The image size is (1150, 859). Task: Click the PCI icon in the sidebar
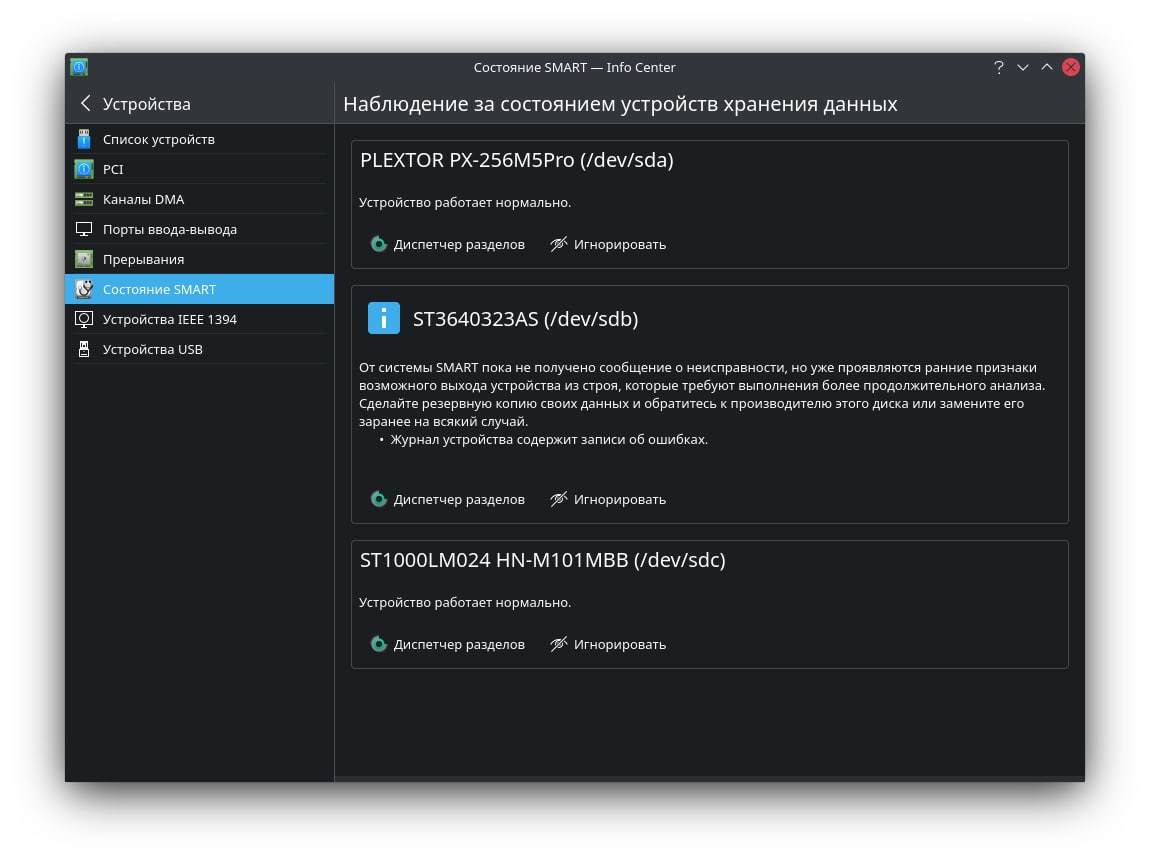pos(84,169)
